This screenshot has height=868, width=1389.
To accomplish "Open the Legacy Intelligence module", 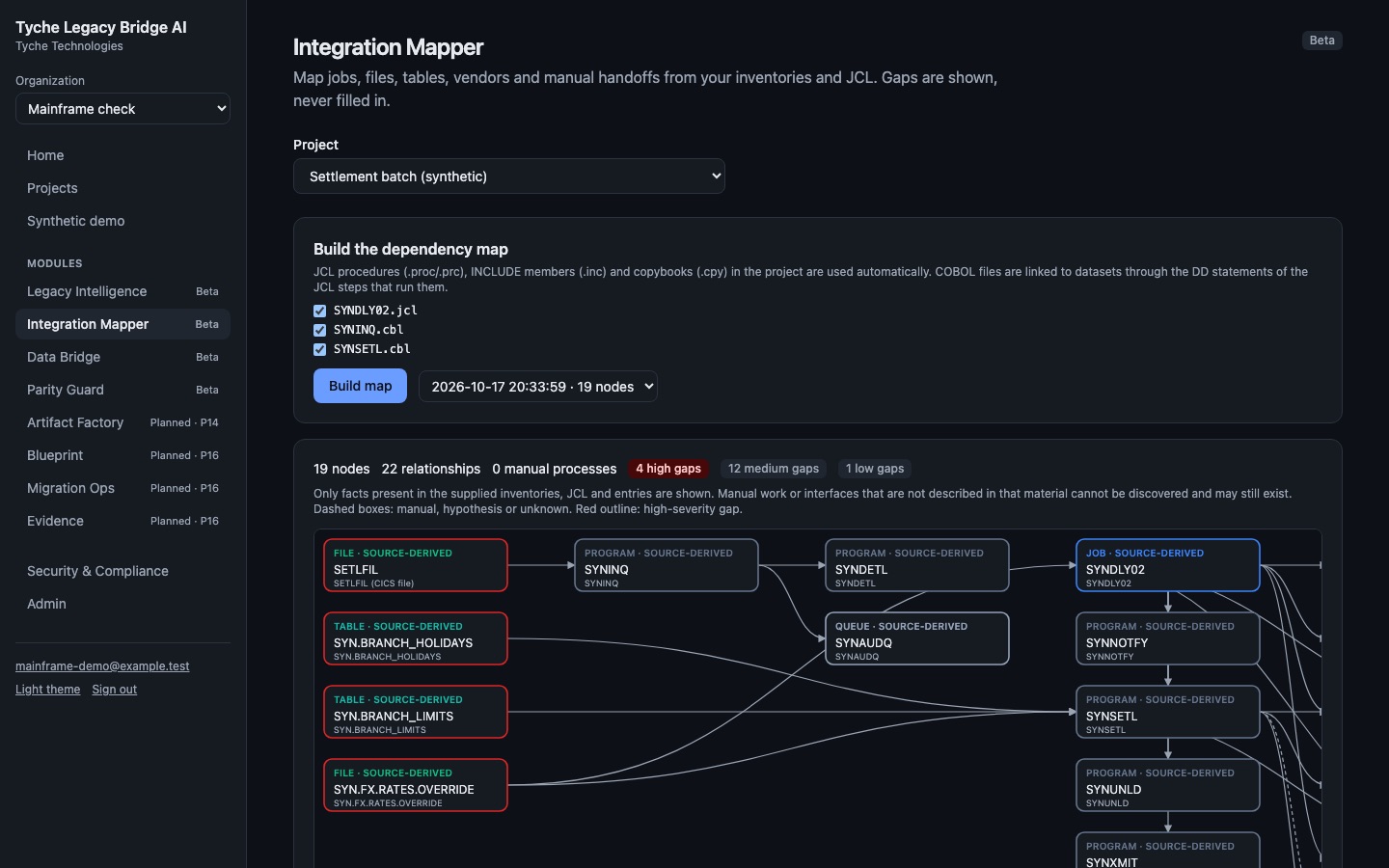I will [123, 291].
